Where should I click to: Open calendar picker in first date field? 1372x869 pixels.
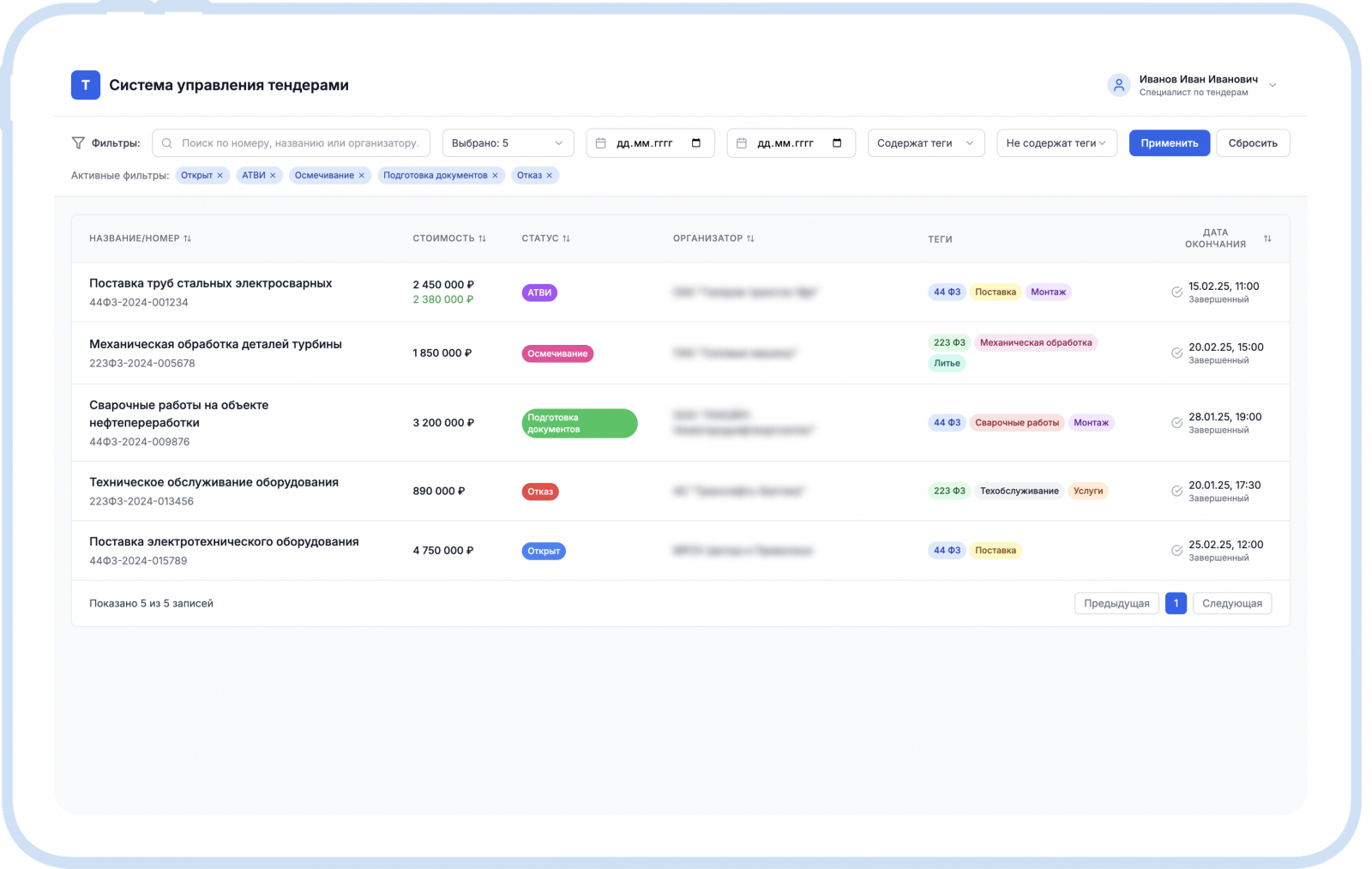696,143
